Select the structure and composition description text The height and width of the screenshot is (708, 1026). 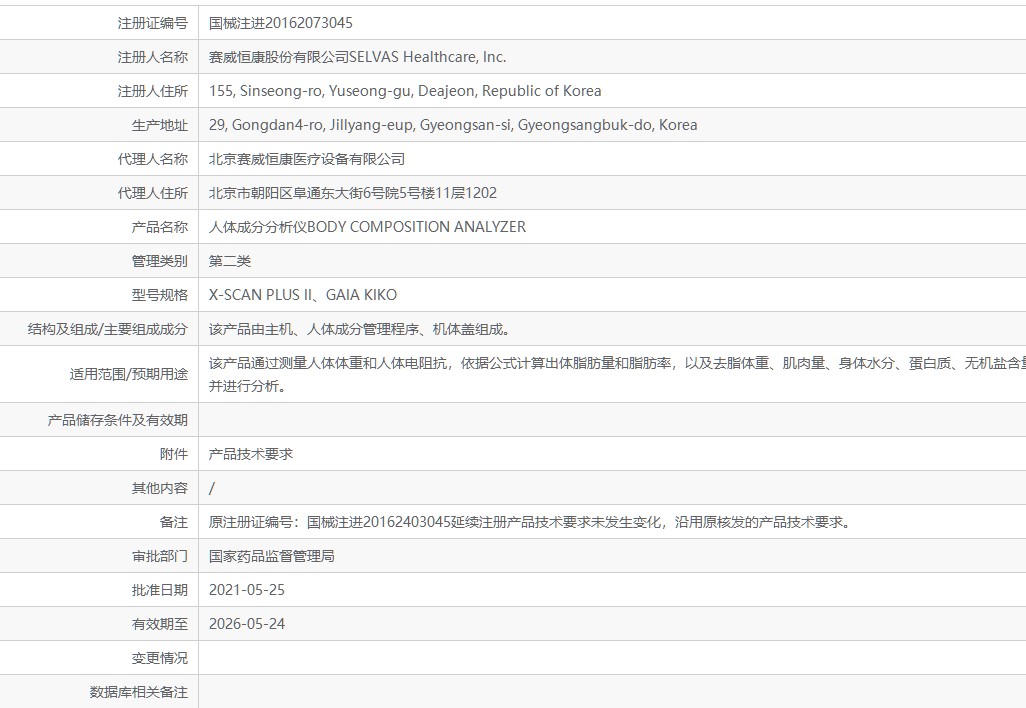click(365, 329)
